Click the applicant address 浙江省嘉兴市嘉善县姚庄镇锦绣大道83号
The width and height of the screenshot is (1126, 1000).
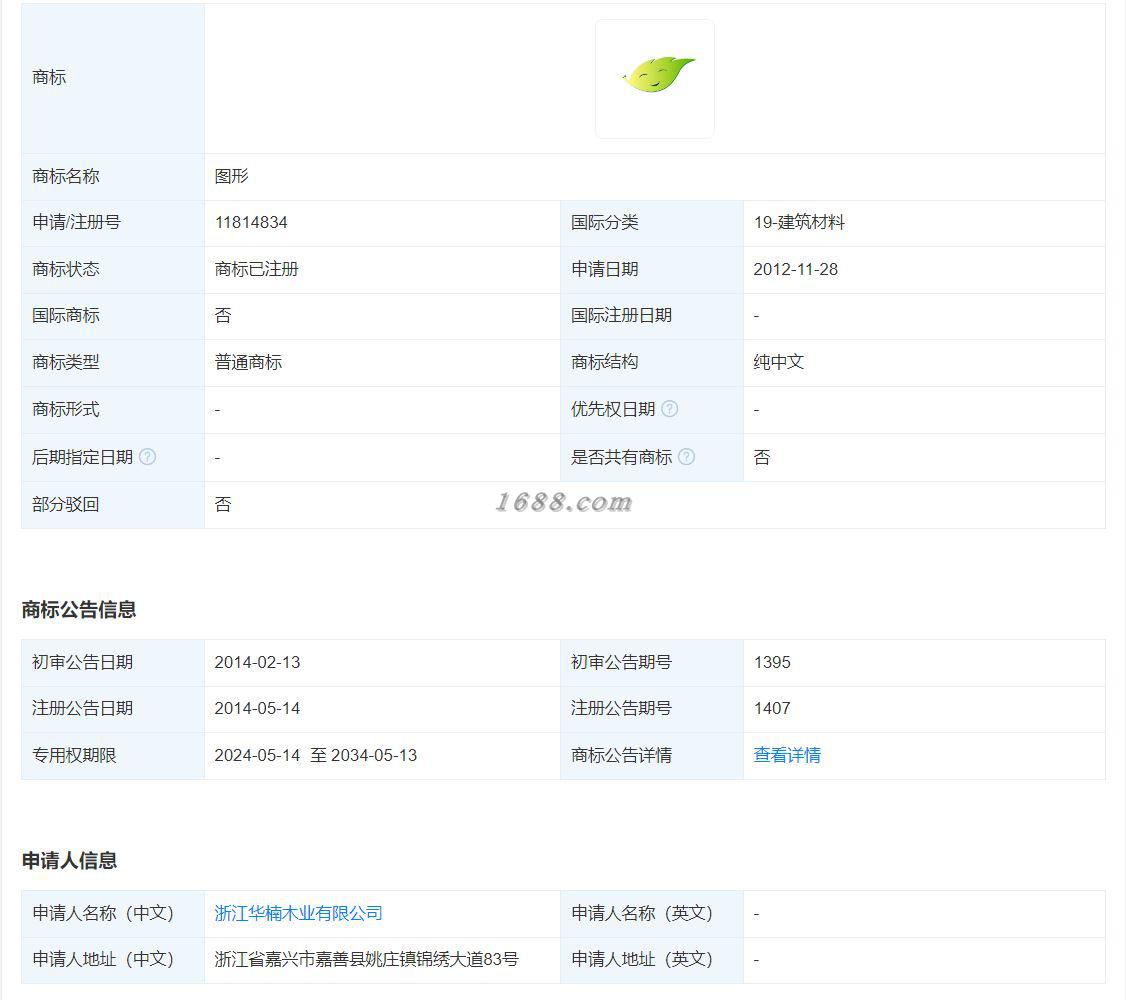(x=366, y=959)
